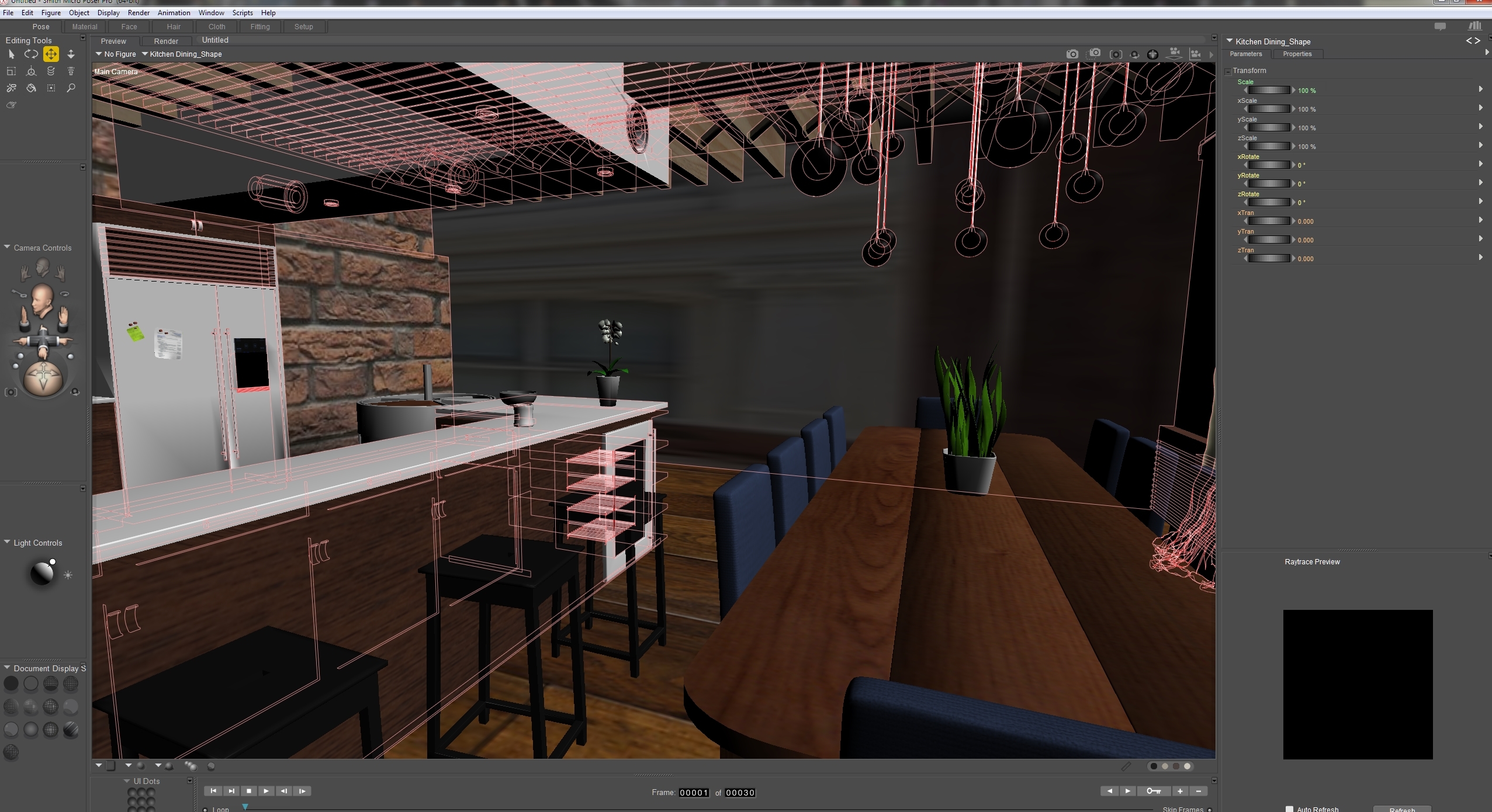Click the Render camera icon
Viewport: 1492px width, 812px height.
click(x=1072, y=54)
